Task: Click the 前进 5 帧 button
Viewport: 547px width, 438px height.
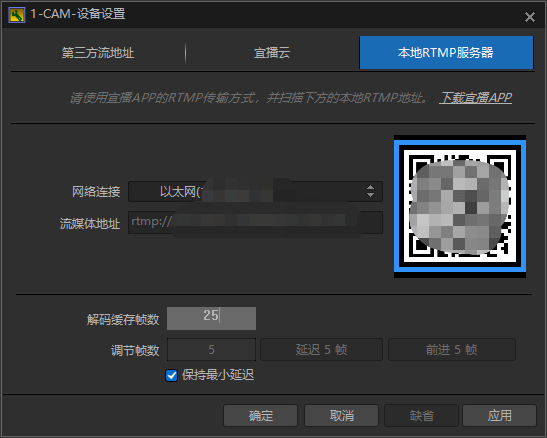Action: point(452,349)
